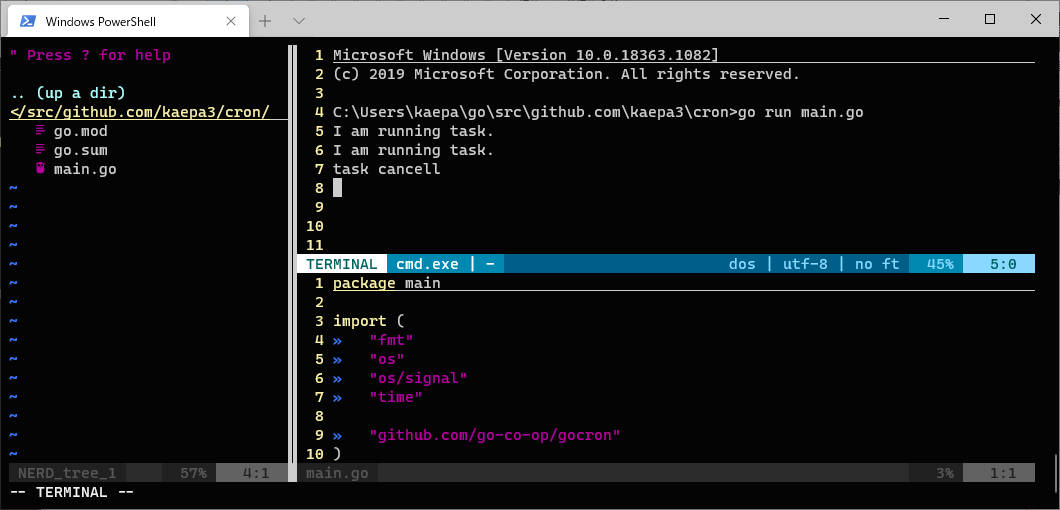This screenshot has height=510, width=1060.
Task: Open a new terminal tab
Action: click(265, 21)
